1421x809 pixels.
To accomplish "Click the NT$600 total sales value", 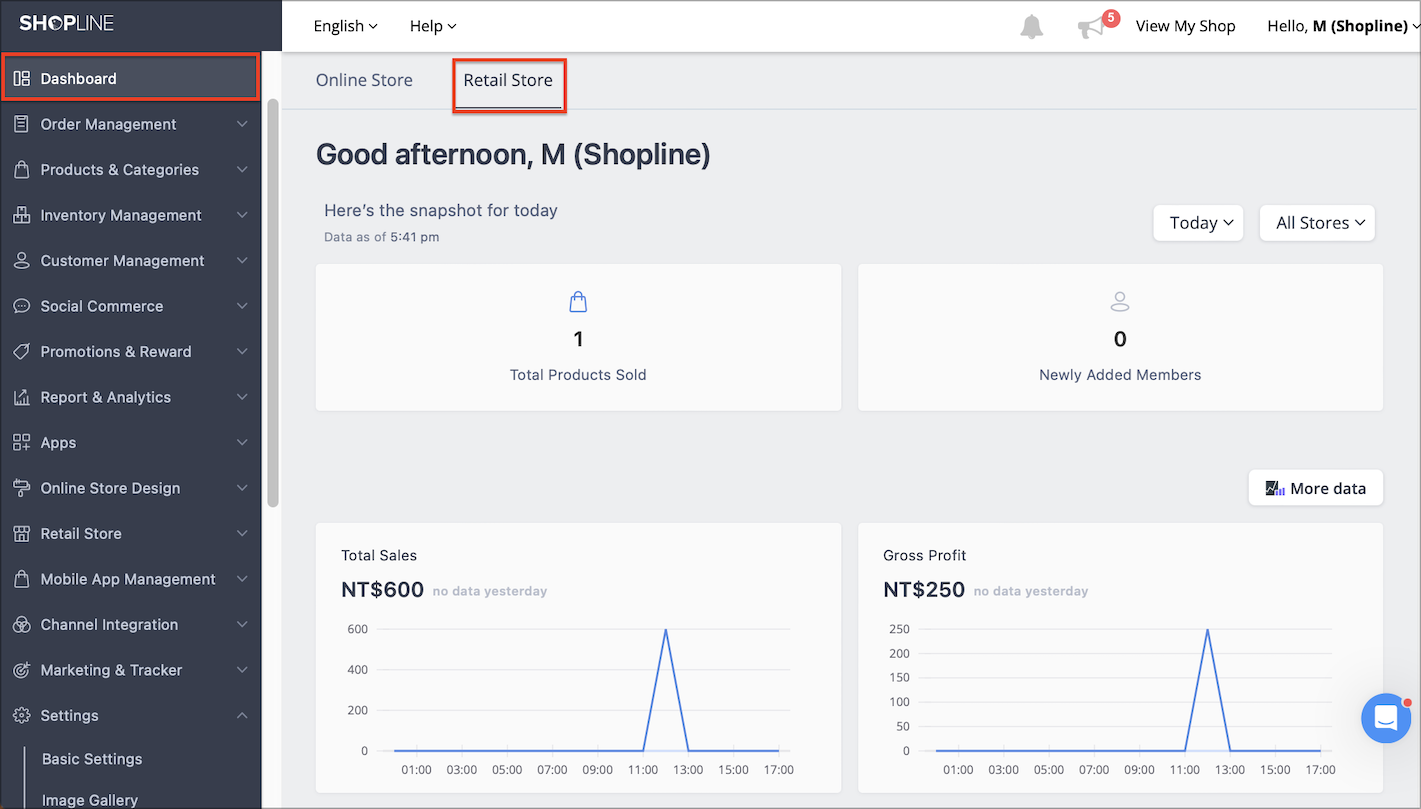I will coord(382,590).
